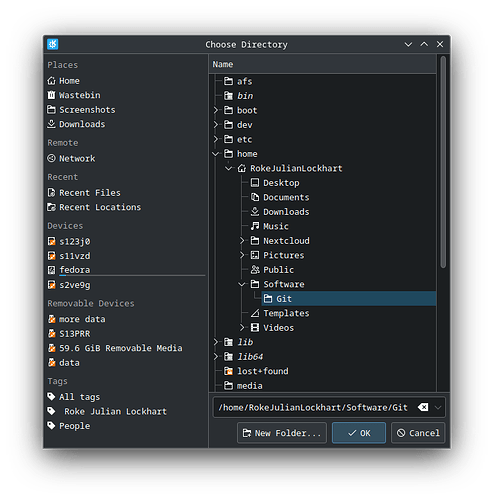Select bin folder

click(239, 96)
